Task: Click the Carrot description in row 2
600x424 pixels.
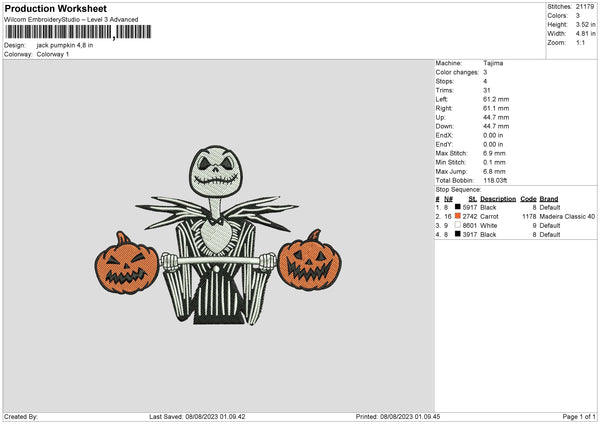Action: click(489, 217)
